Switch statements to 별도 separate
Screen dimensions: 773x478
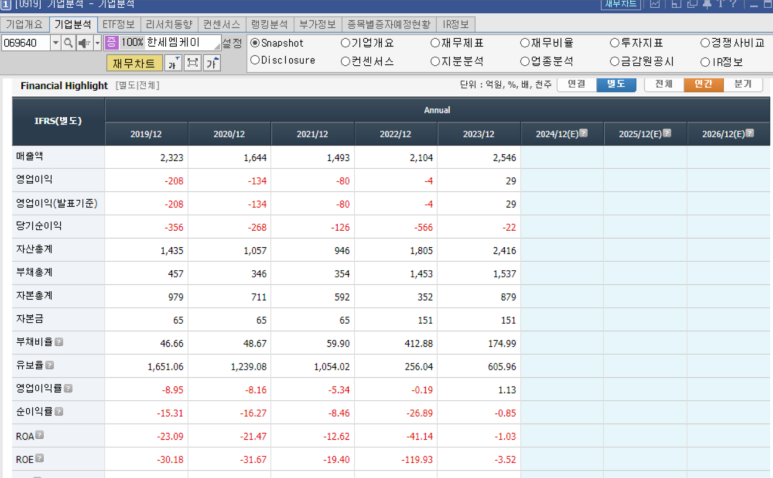pos(616,84)
